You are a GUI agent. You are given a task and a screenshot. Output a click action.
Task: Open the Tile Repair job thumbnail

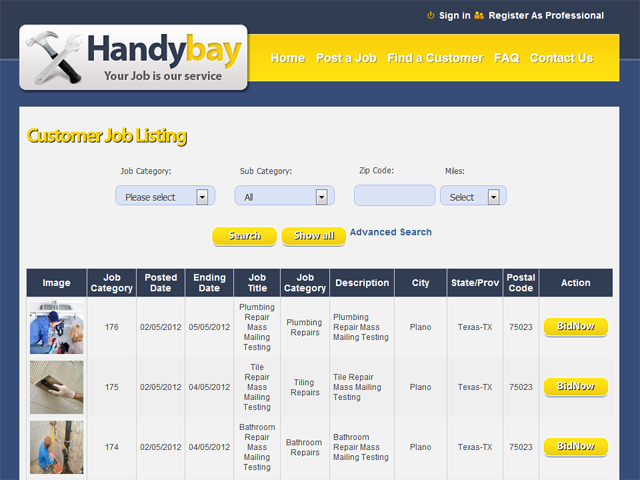(57, 387)
